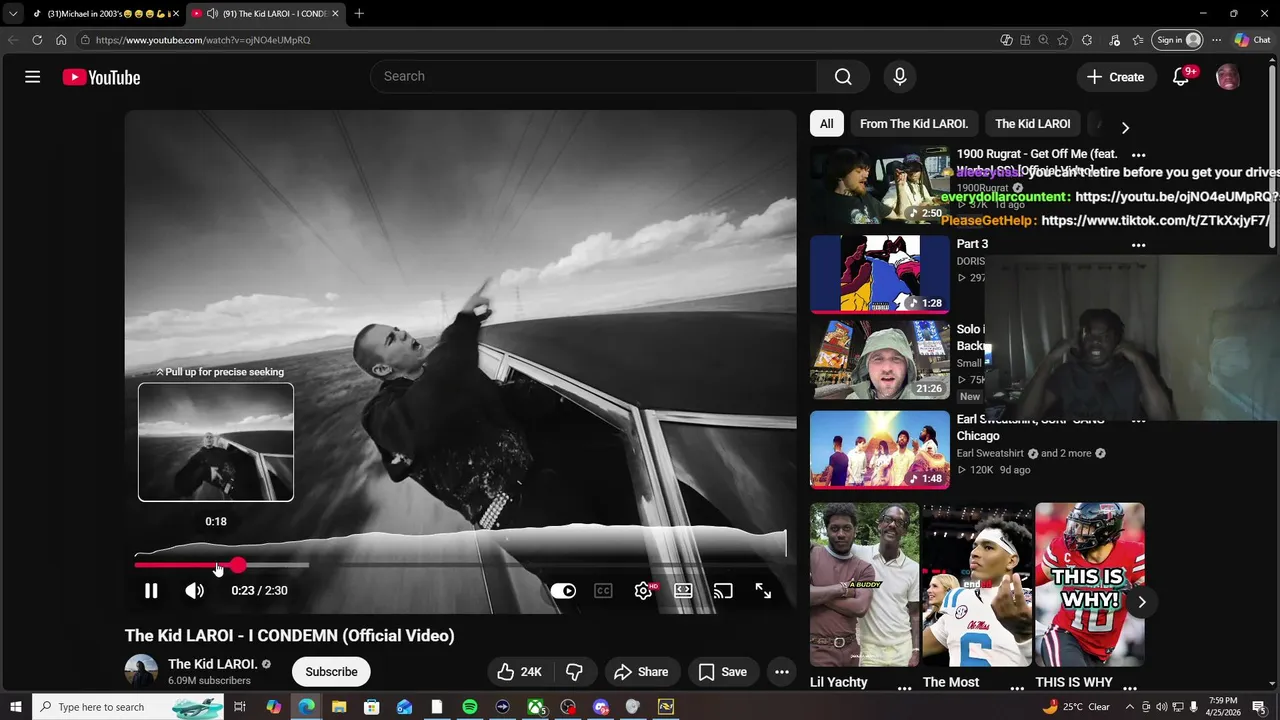Open File Explorer from taskbar
Image resolution: width=1280 pixels, height=720 pixels.
pyautogui.click(x=339, y=707)
